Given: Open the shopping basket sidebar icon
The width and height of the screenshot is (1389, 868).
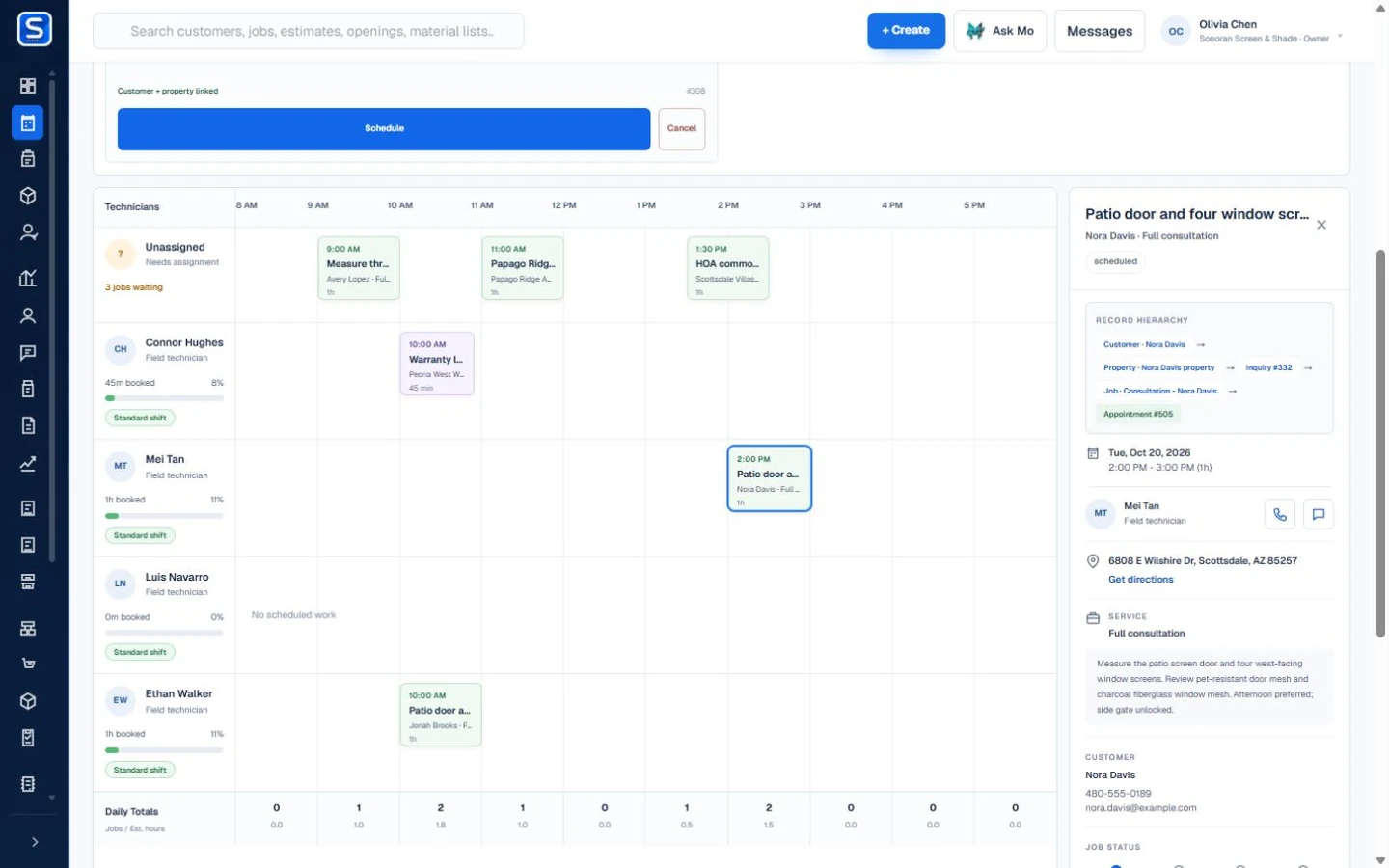Looking at the screenshot, I should (x=28, y=664).
